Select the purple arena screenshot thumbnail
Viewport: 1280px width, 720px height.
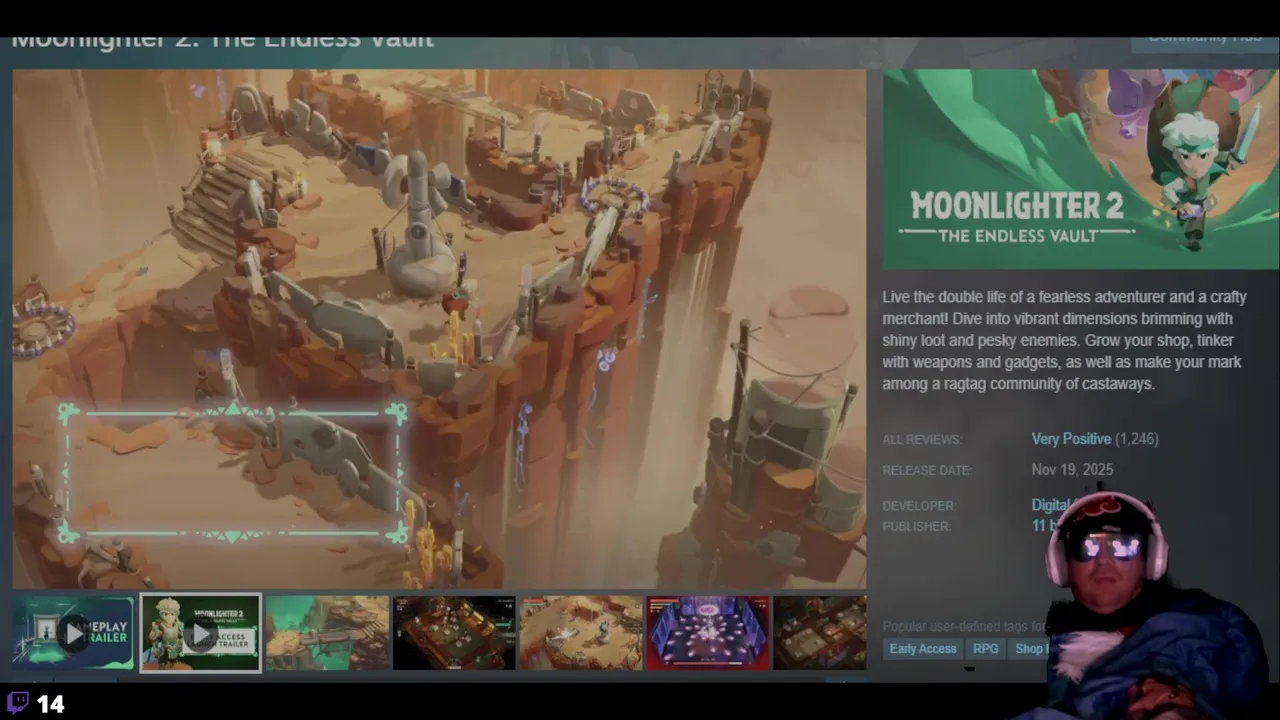point(708,633)
